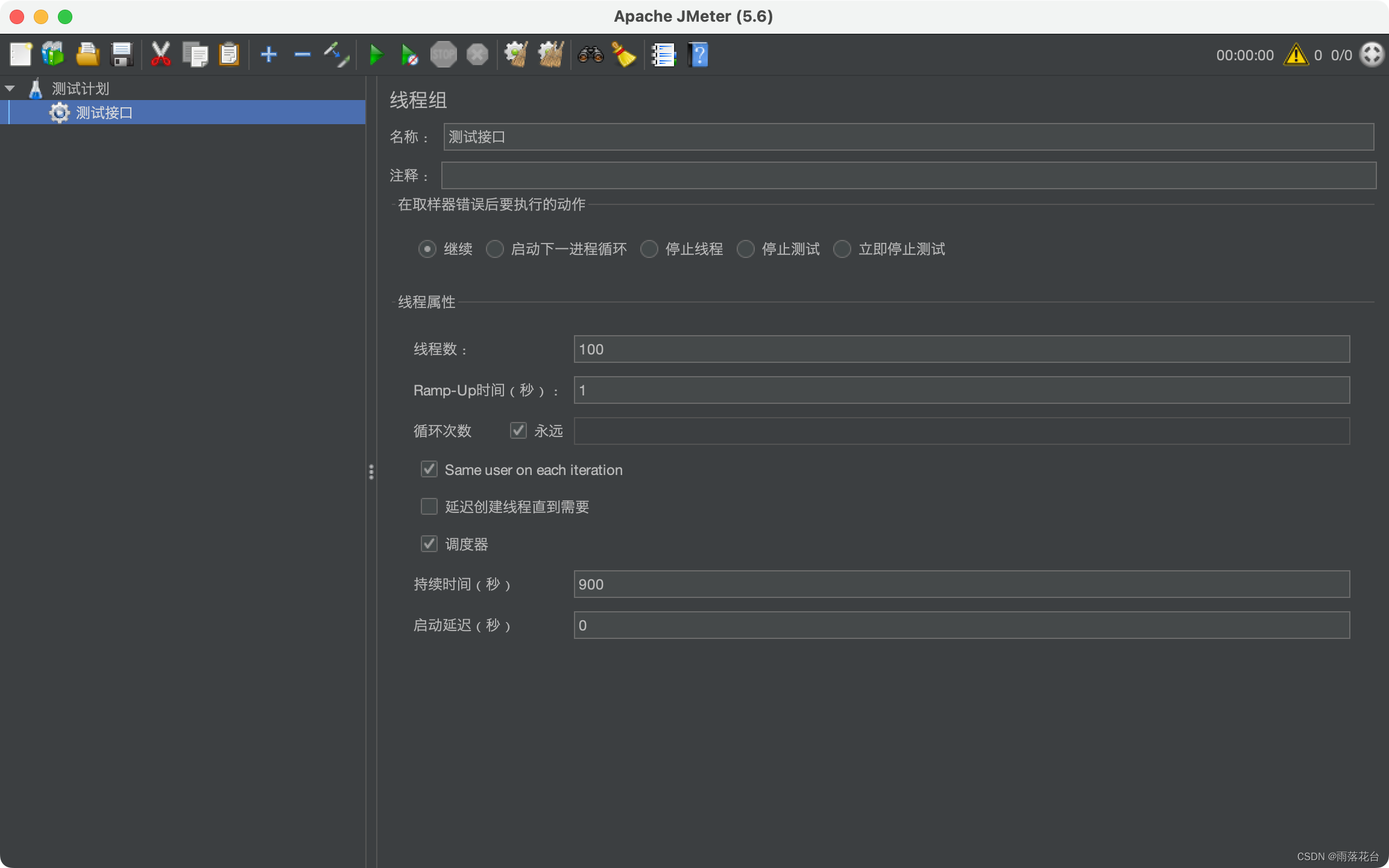Toggle the 永远 infinite loop checkbox
Viewport: 1389px width, 868px height.
518,430
